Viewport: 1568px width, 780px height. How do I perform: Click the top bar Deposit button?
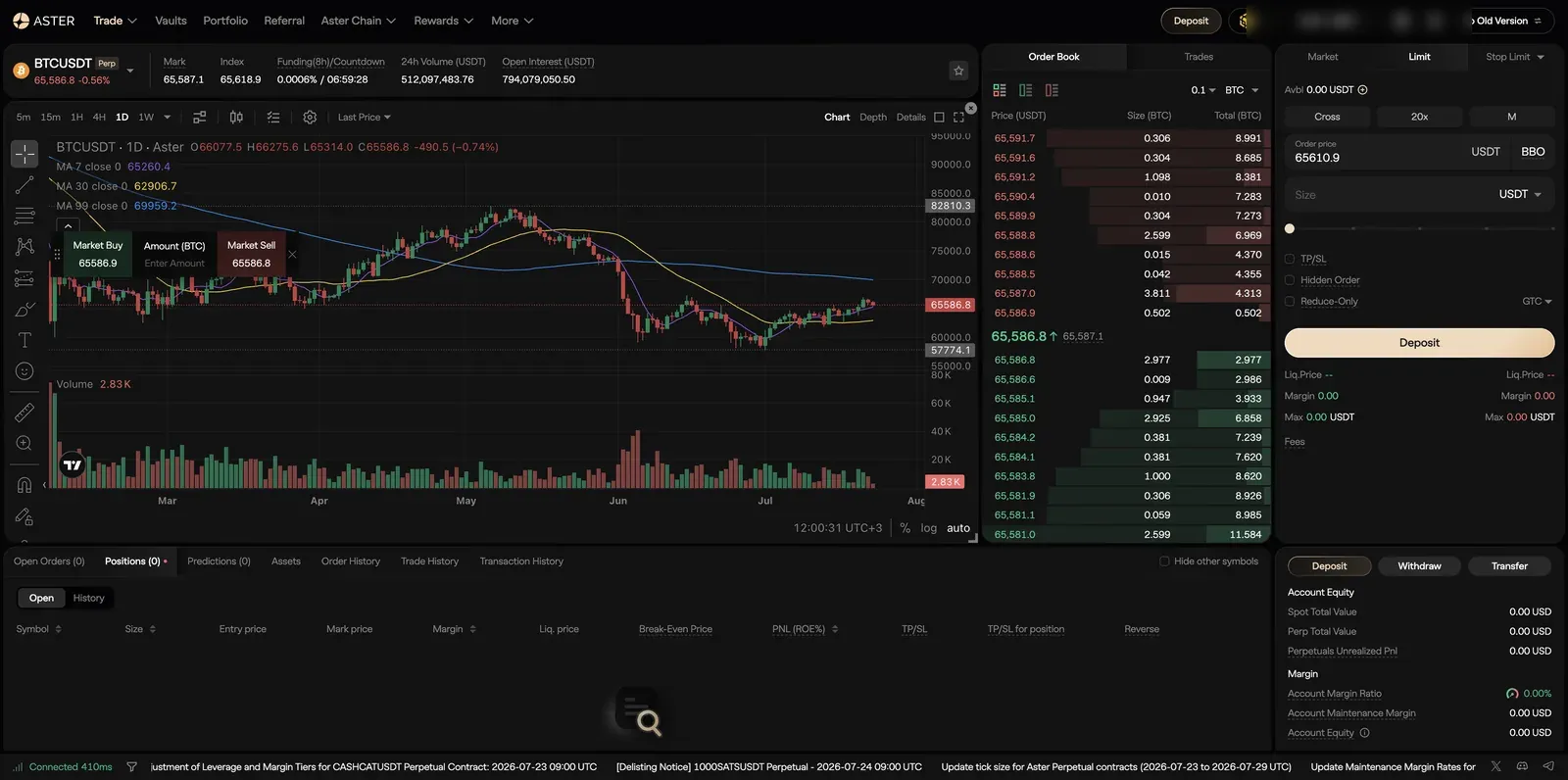(1191, 21)
